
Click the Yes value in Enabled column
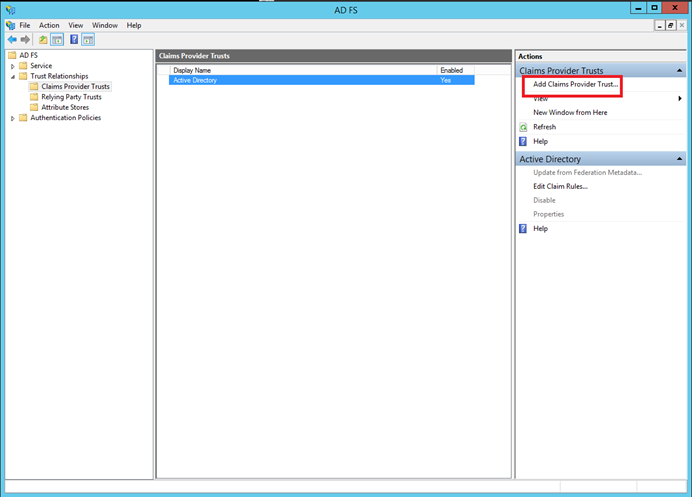445,80
